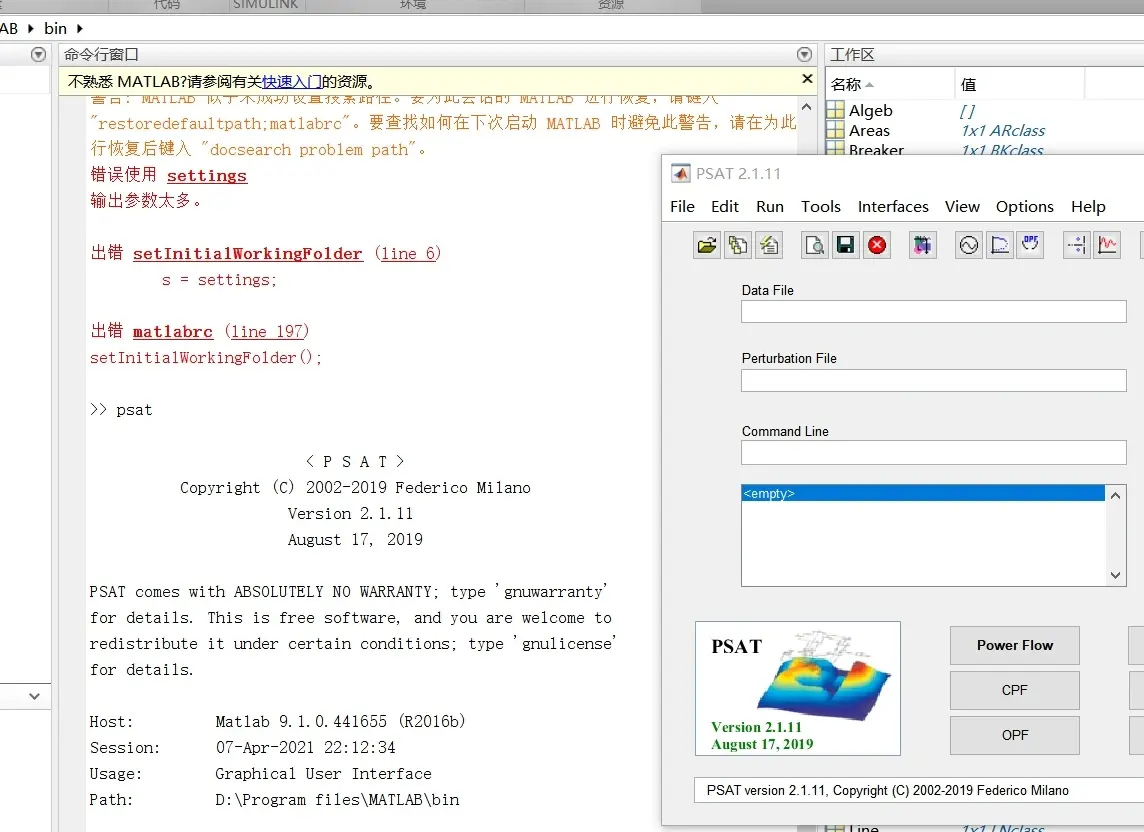
Task: Open the left panel actions dropdown
Action: click(39, 55)
